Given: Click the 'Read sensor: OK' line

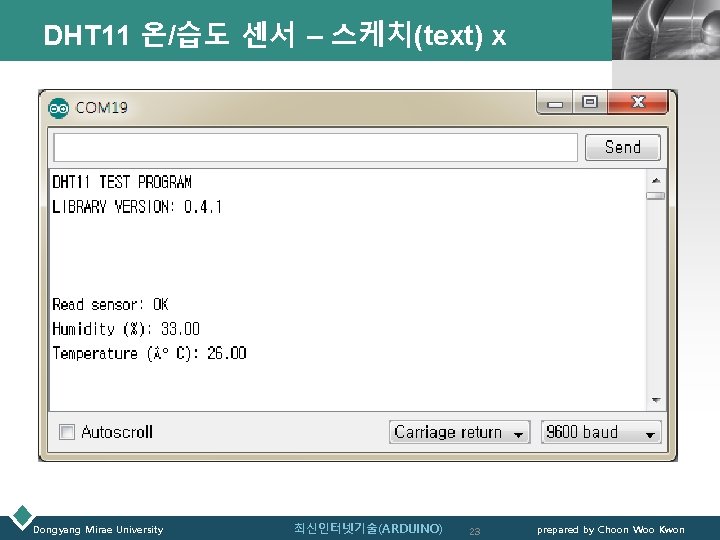Looking at the screenshot, I should coord(110,304).
